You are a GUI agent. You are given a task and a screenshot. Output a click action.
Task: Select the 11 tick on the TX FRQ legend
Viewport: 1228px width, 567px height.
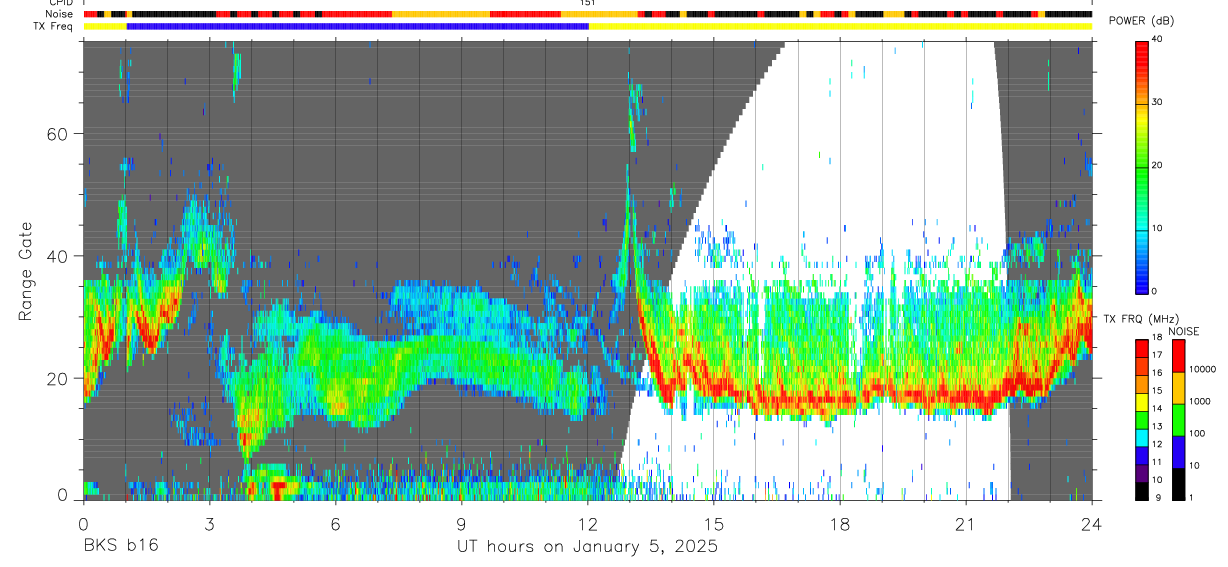coord(1155,462)
